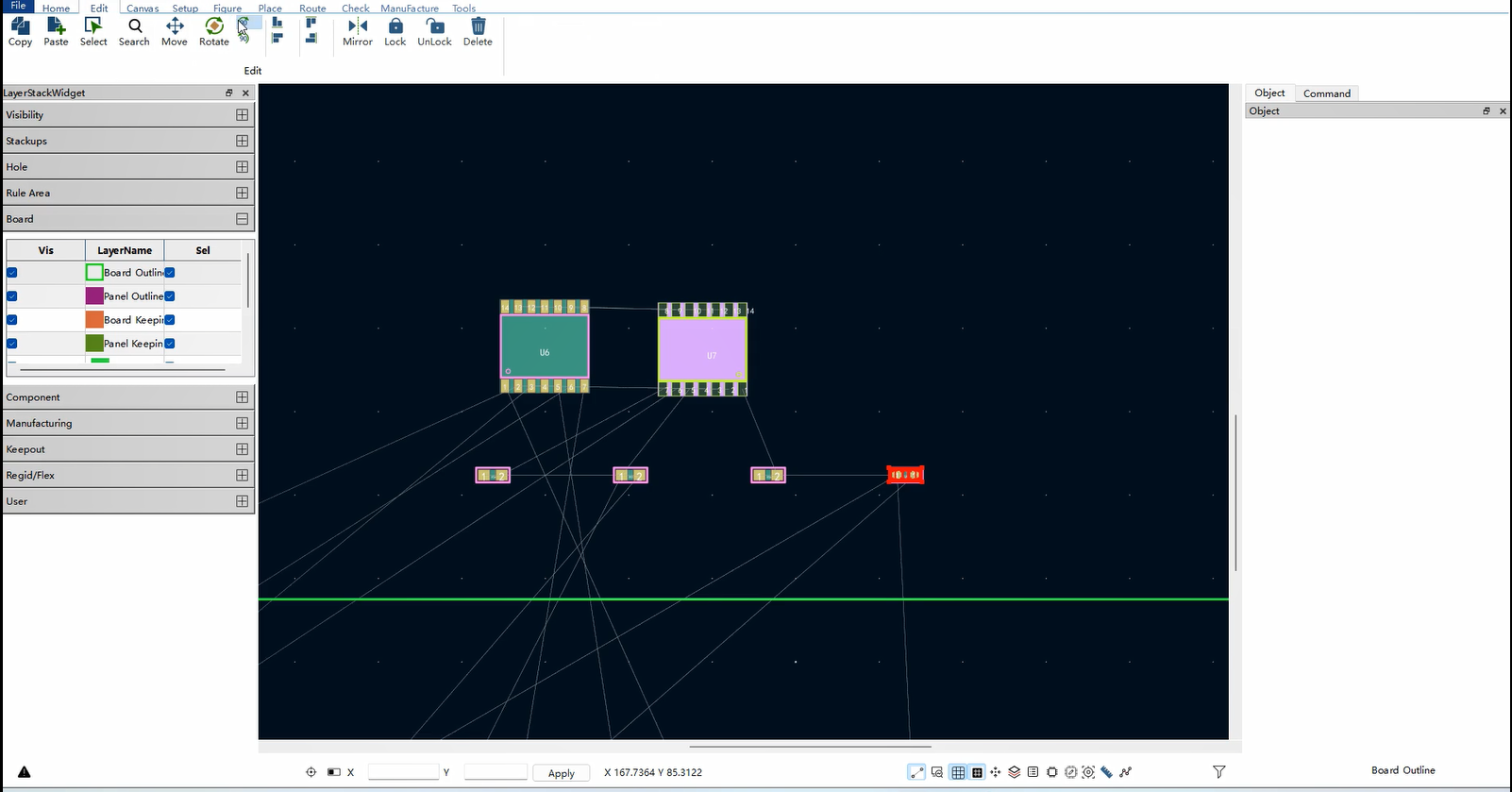Expand the Visibility section
1512x792 pixels.
coord(242,115)
